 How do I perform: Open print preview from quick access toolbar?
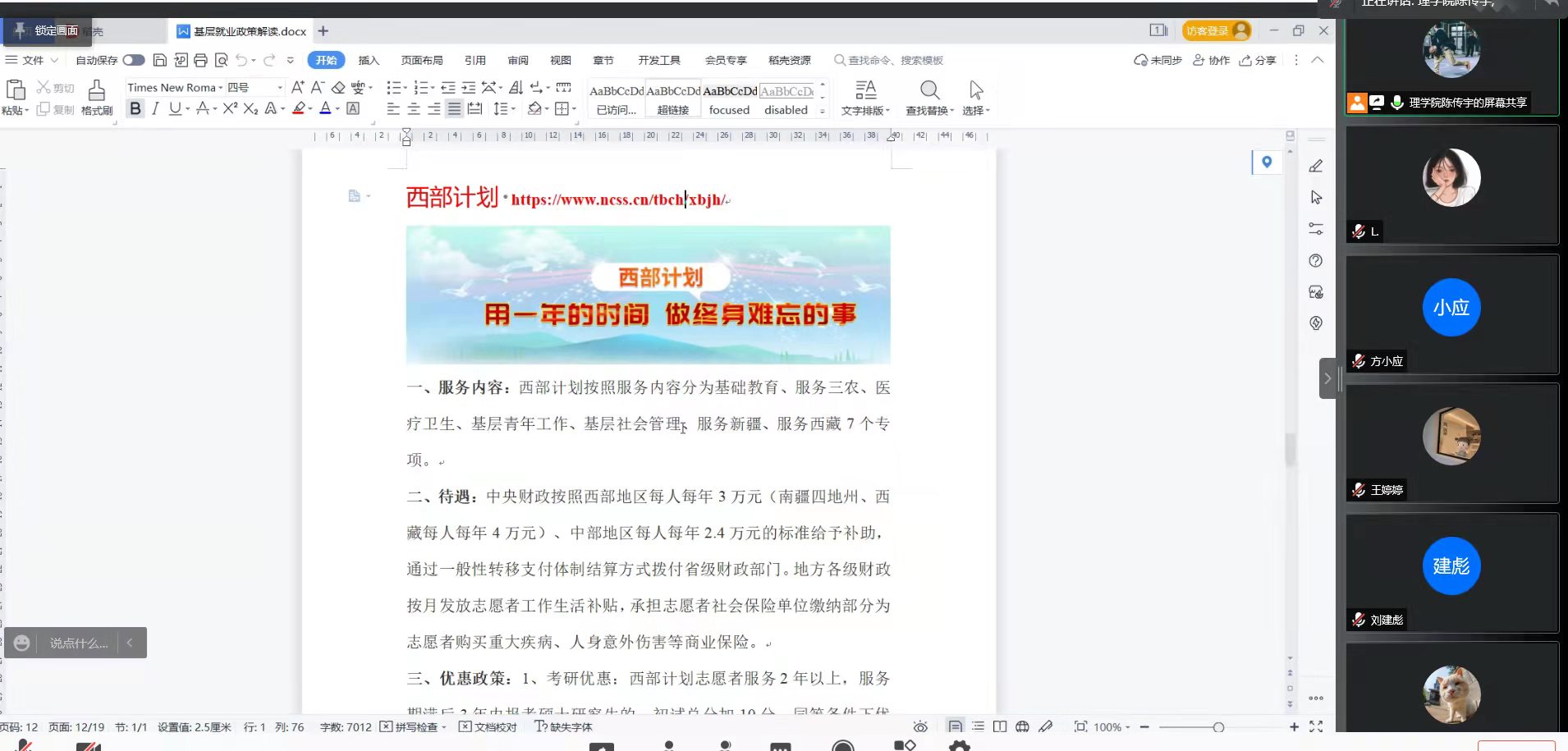(221, 60)
